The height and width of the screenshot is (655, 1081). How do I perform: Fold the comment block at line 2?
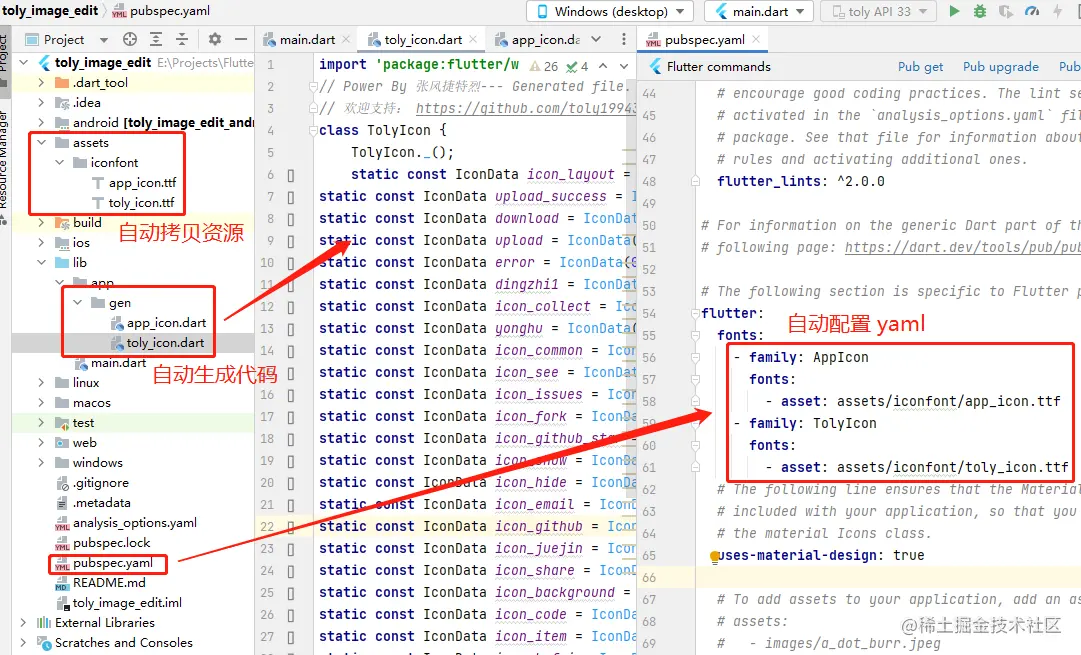point(314,87)
